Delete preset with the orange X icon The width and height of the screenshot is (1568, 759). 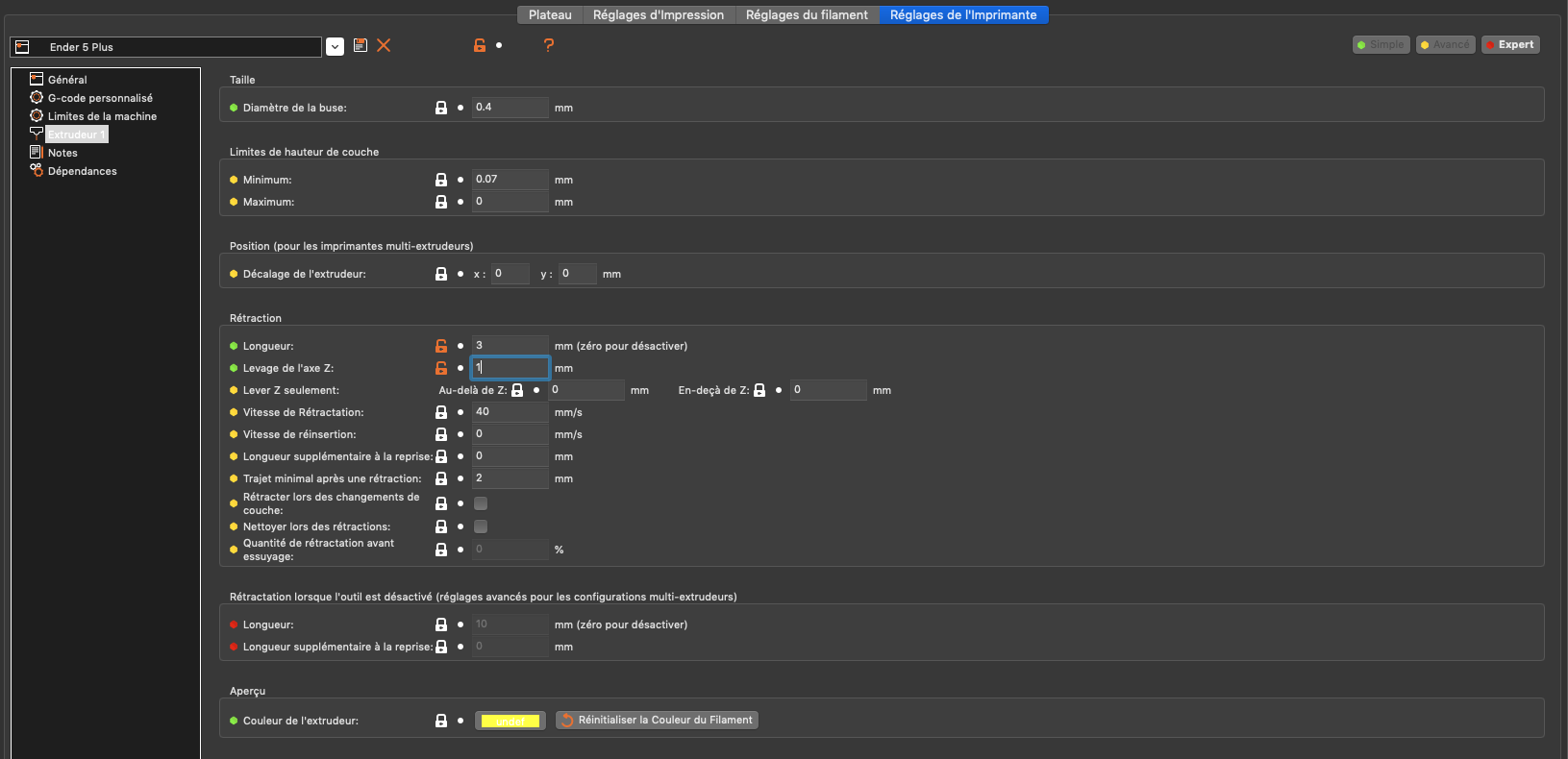click(x=384, y=45)
